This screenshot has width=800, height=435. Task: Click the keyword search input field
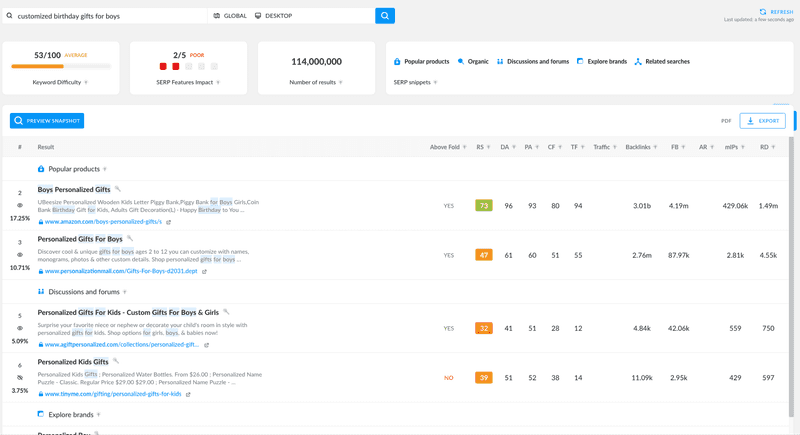(x=106, y=16)
